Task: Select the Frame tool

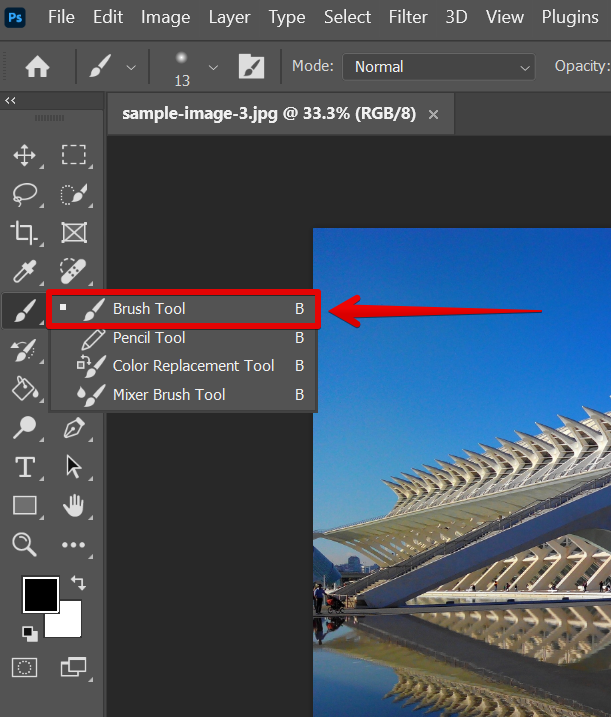Action: point(74,233)
